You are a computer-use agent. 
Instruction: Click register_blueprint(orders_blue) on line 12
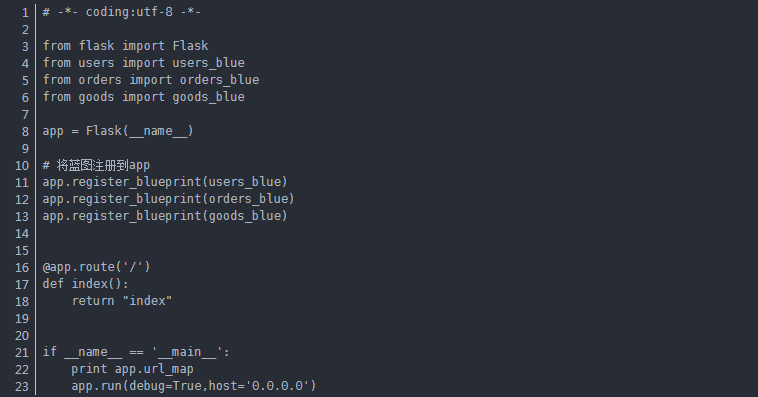pyautogui.click(x=183, y=199)
